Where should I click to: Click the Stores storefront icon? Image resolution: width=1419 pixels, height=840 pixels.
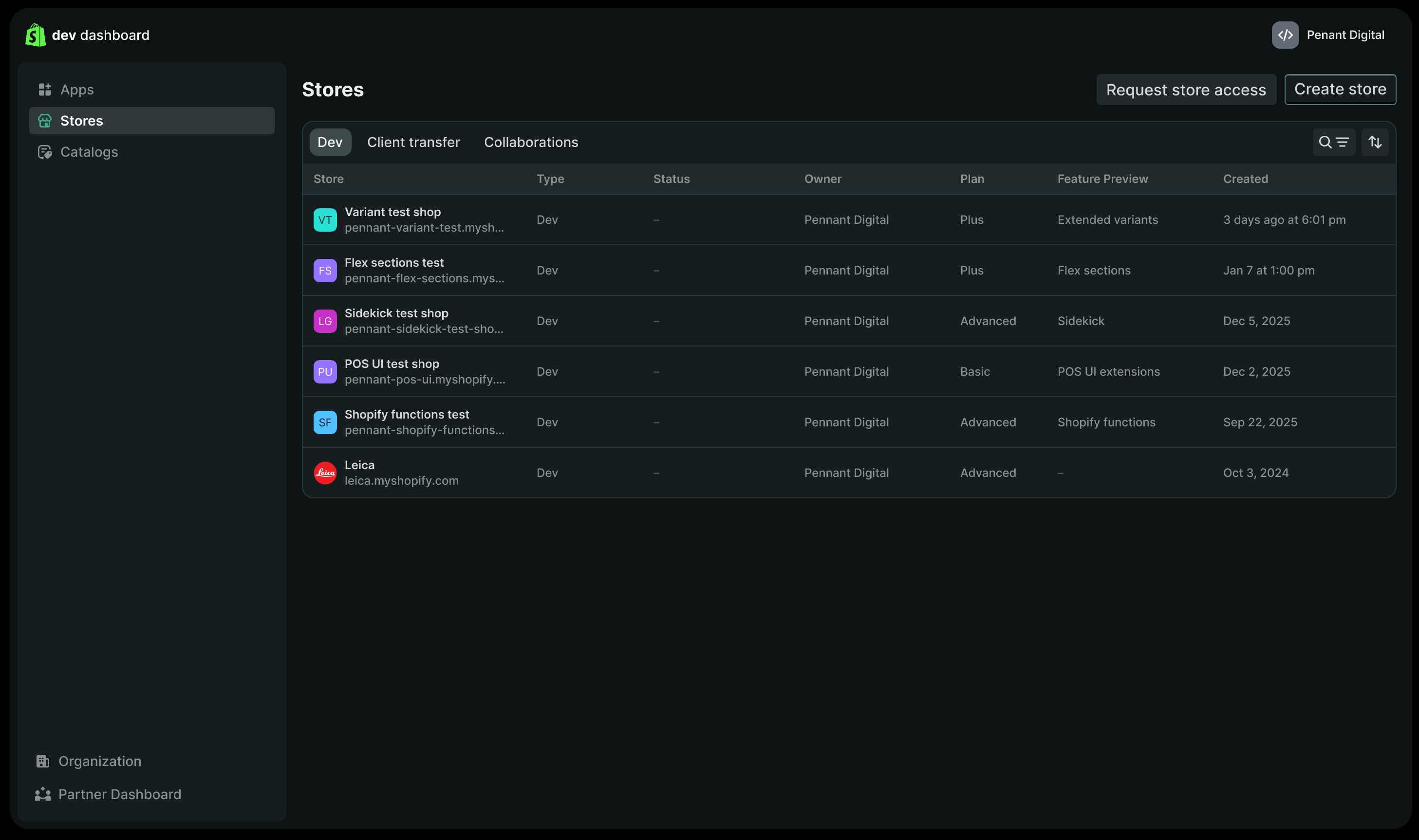(45, 121)
